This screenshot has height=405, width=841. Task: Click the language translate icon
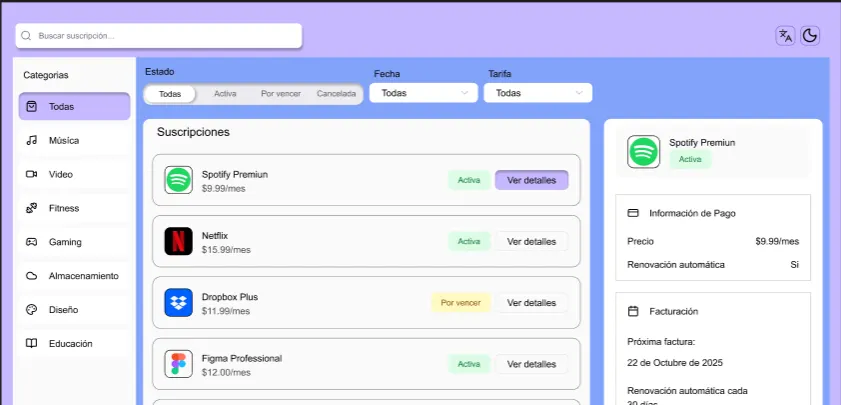(785, 36)
